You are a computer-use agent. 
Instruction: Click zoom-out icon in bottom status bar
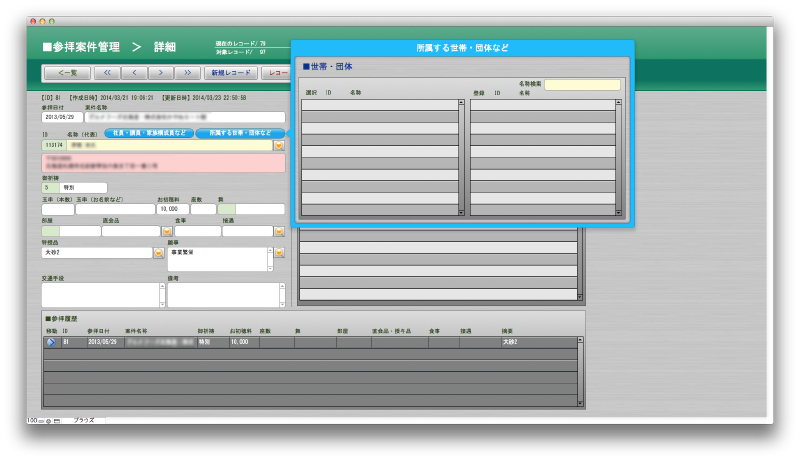pyautogui.click(x=40, y=421)
